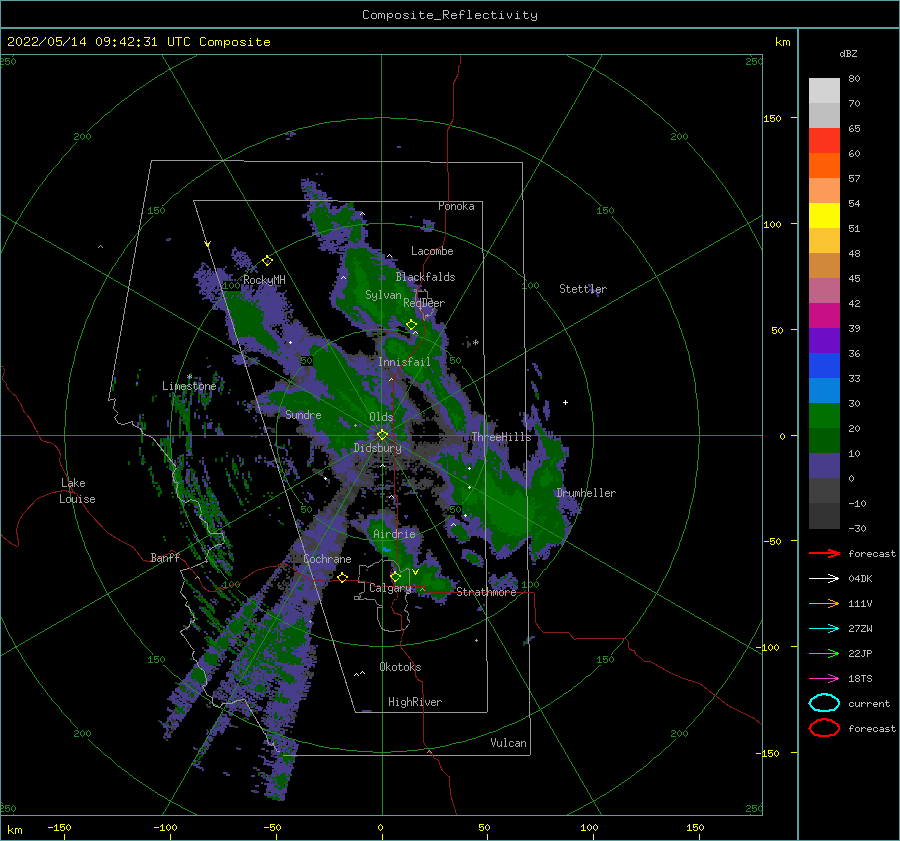Click the '18TS' legend label
900x841 pixels.
click(x=860, y=679)
